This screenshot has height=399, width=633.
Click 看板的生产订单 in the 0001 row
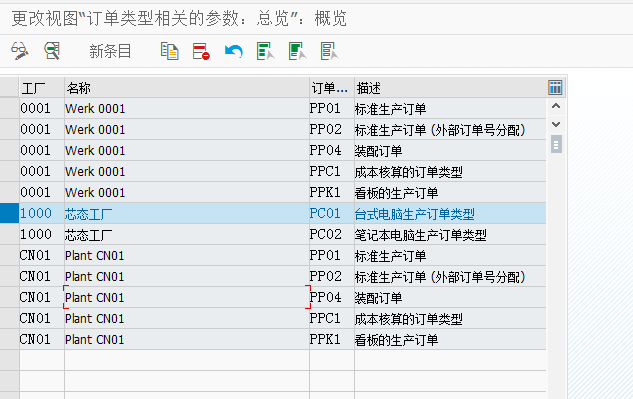tap(396, 193)
